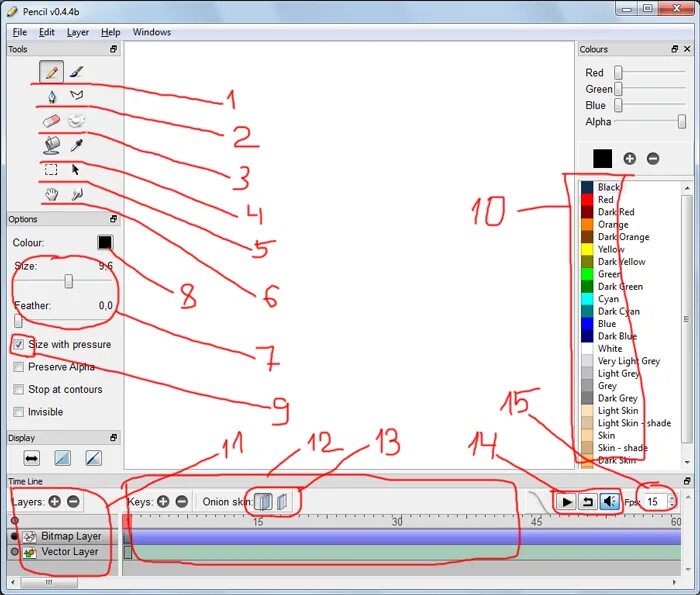
Task: Toggle onion skin next frame button
Action: 282,502
